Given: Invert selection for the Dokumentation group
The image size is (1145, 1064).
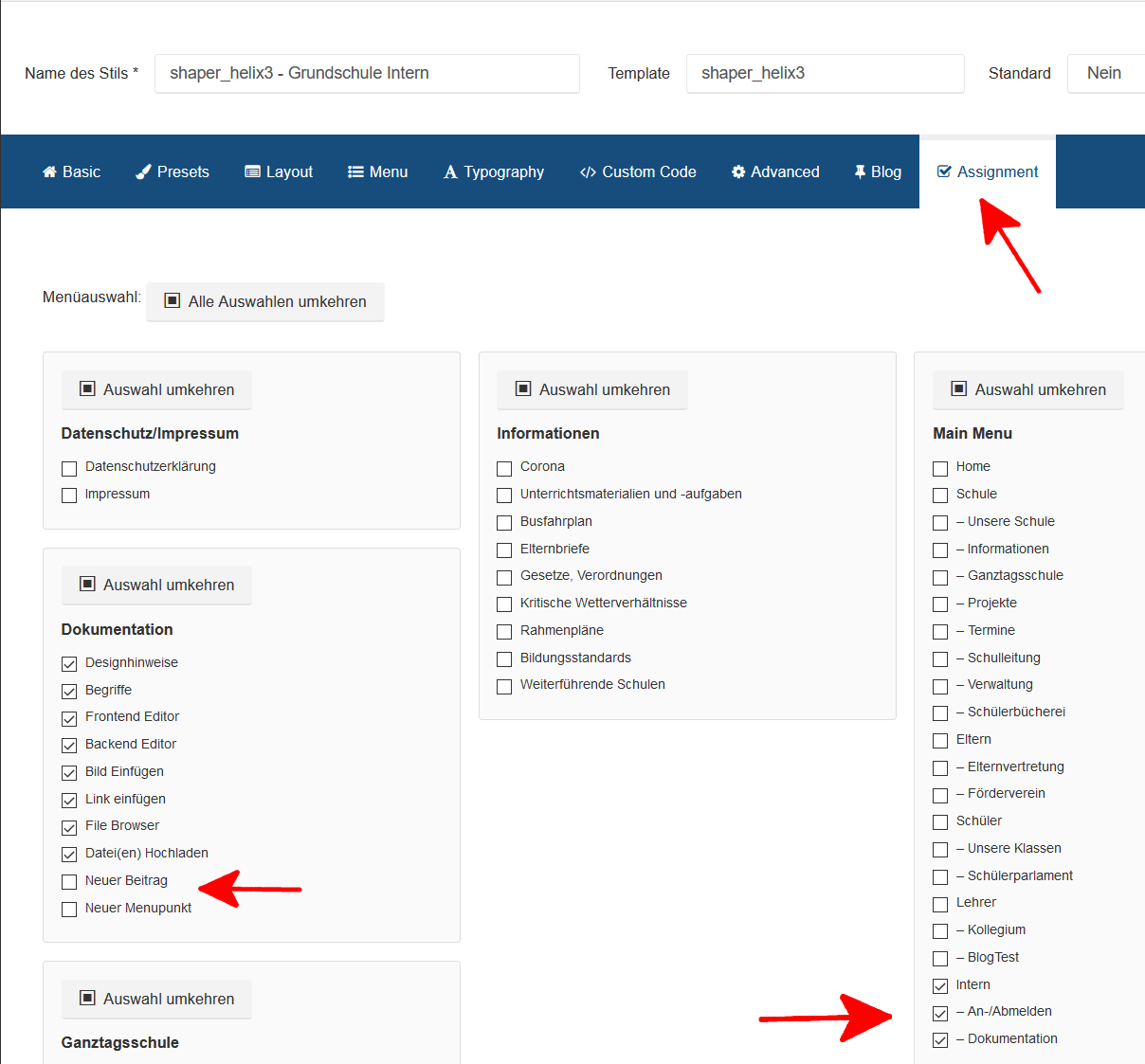Looking at the screenshot, I should click(156, 585).
